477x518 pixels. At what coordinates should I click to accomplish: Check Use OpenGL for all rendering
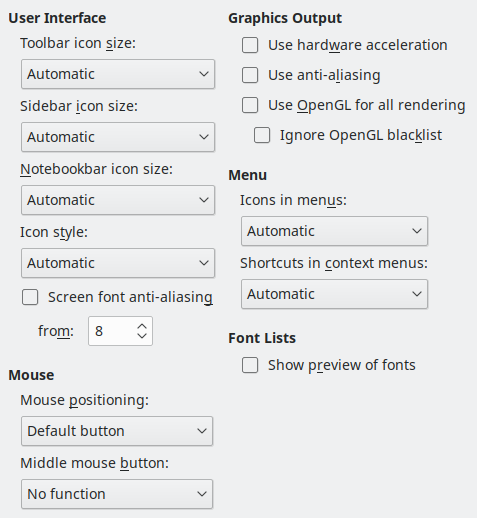tap(250, 105)
